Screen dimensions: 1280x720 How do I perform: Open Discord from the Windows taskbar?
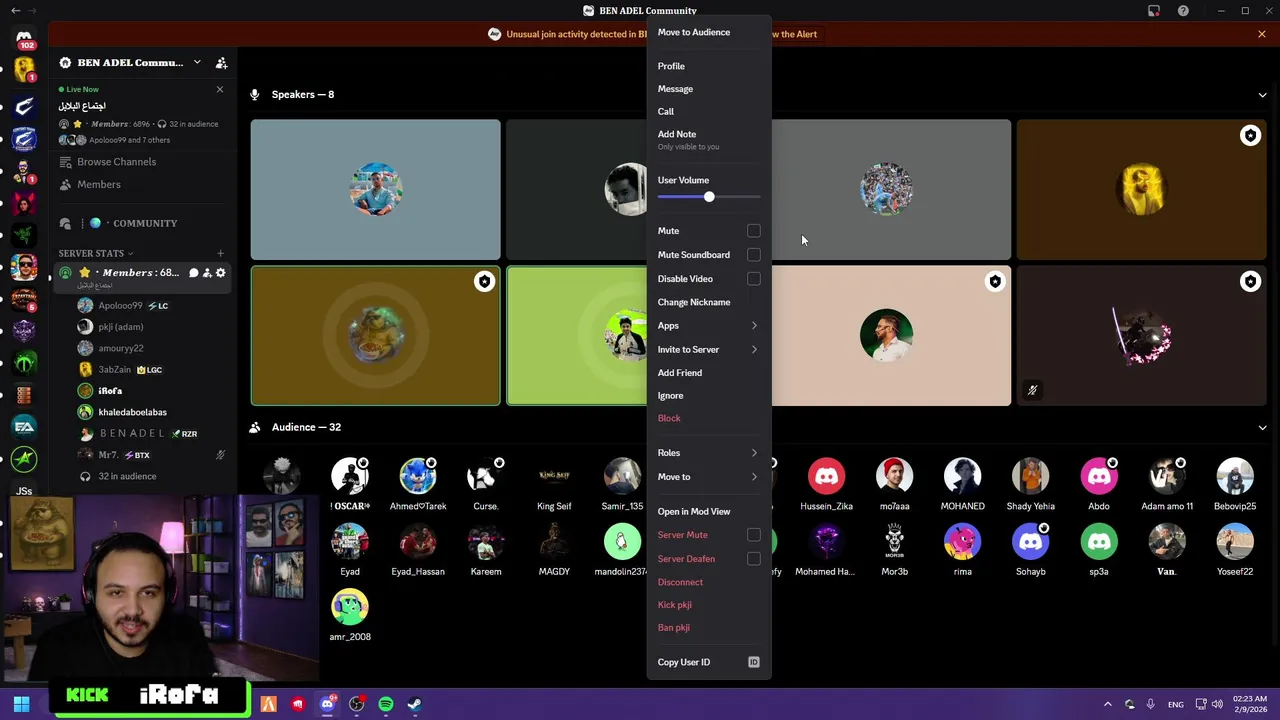[327, 704]
